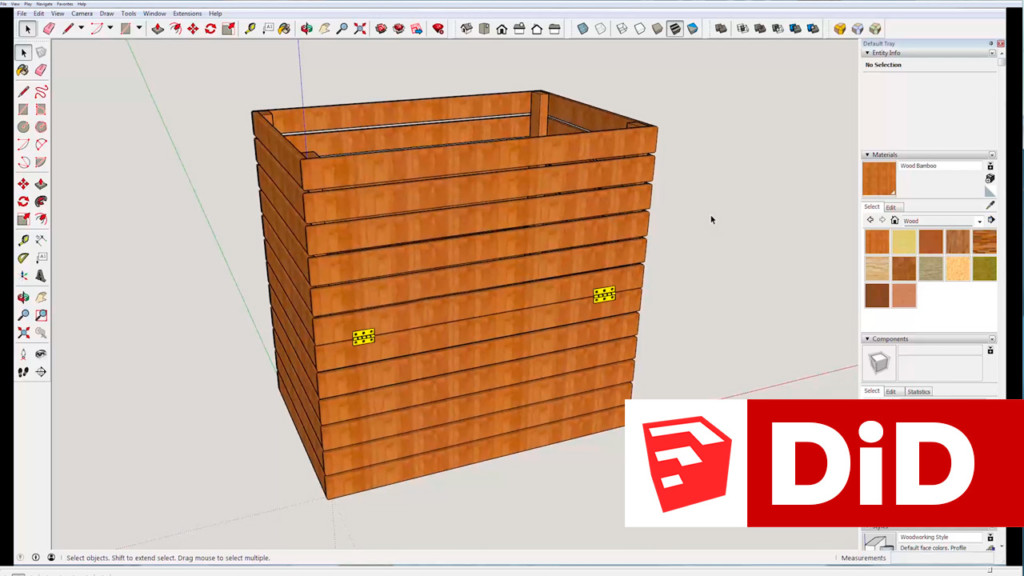The width and height of the screenshot is (1024, 576).
Task: Select the Position Camera tool in left toolbar
Action: pos(24,354)
